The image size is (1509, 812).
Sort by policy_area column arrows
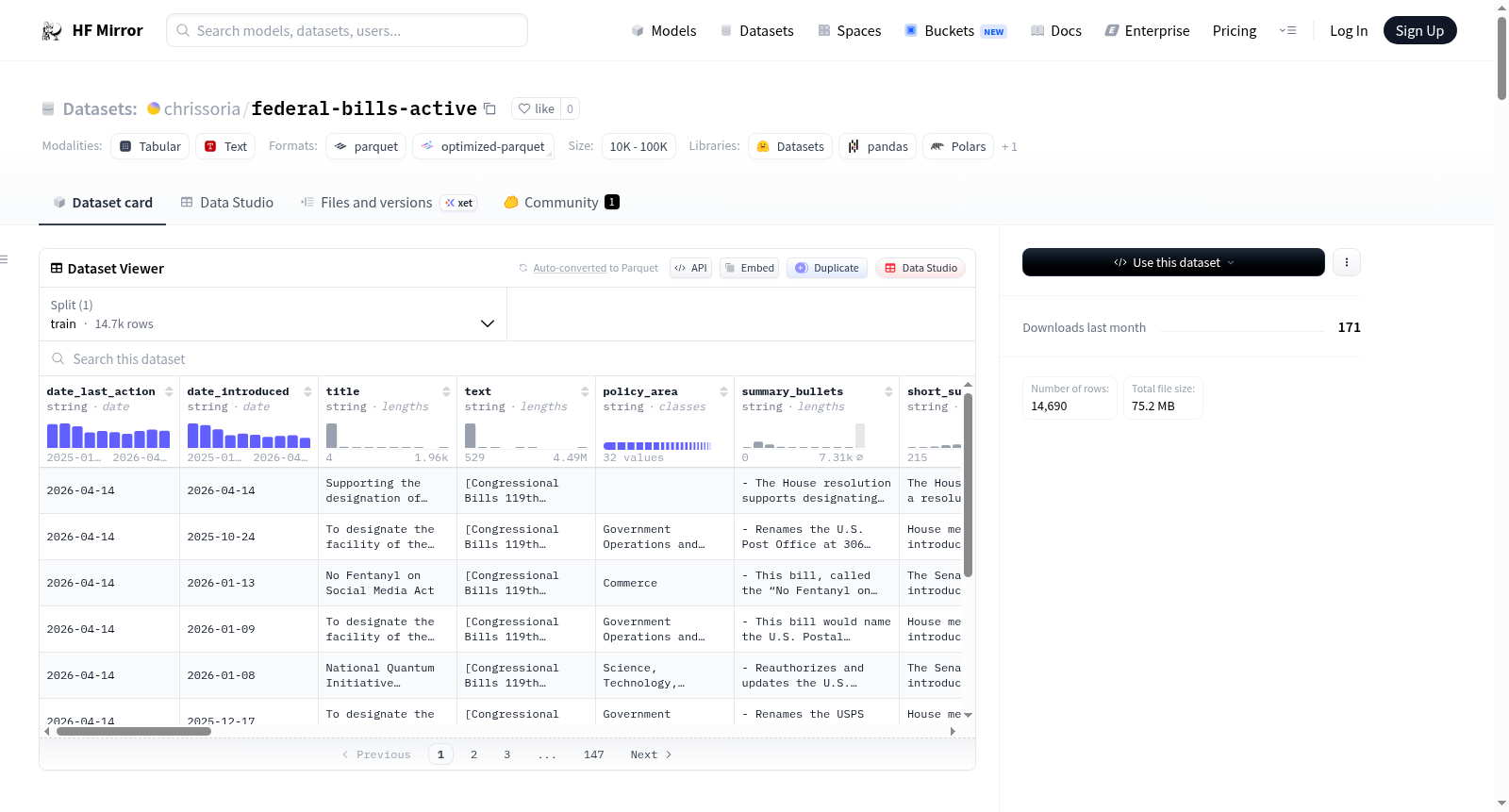723,391
